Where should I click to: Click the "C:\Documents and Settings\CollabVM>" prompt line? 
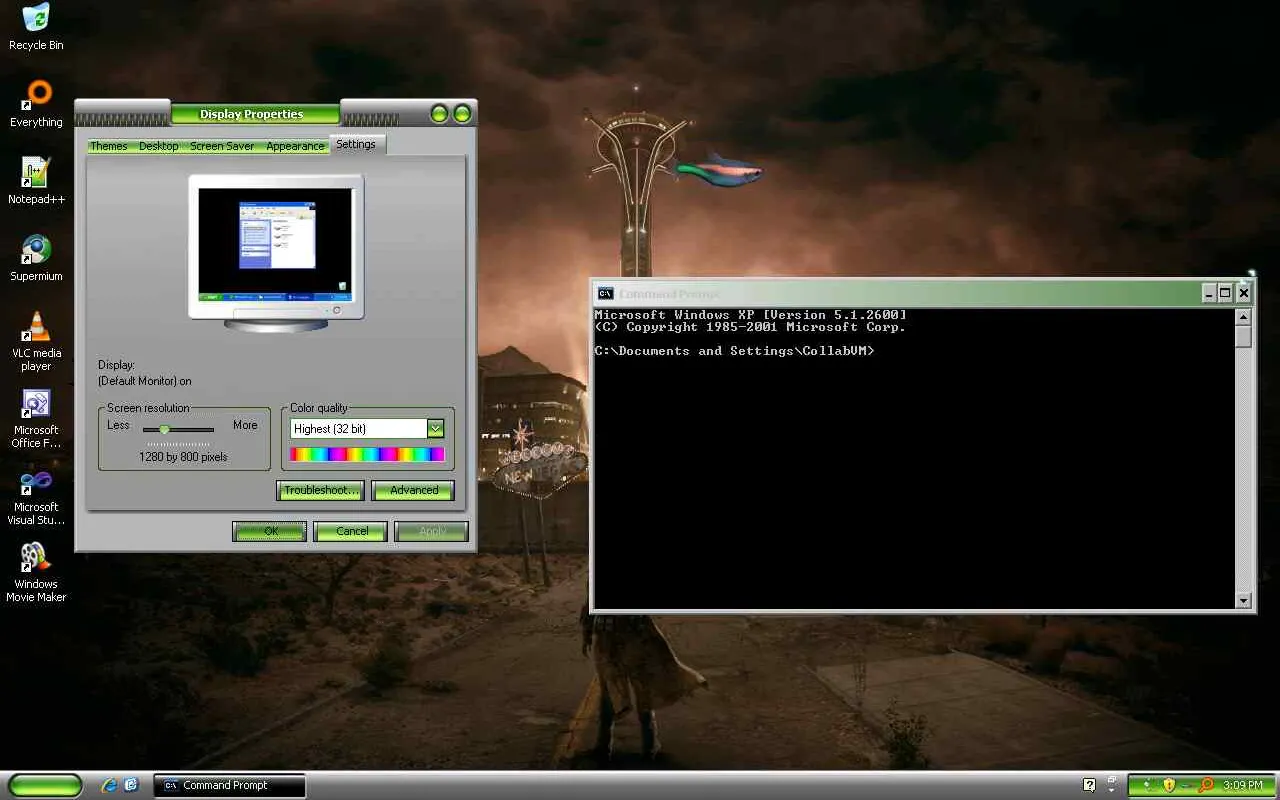(734, 351)
